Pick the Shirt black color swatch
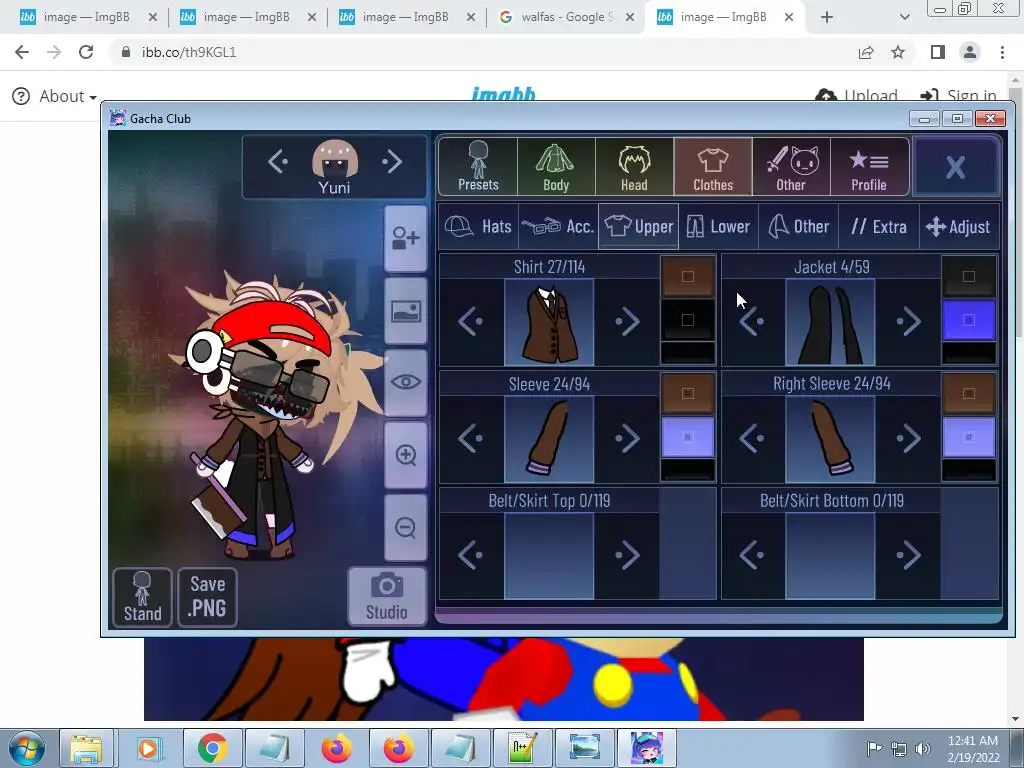Image resolution: width=1024 pixels, height=768 pixels. (x=688, y=320)
